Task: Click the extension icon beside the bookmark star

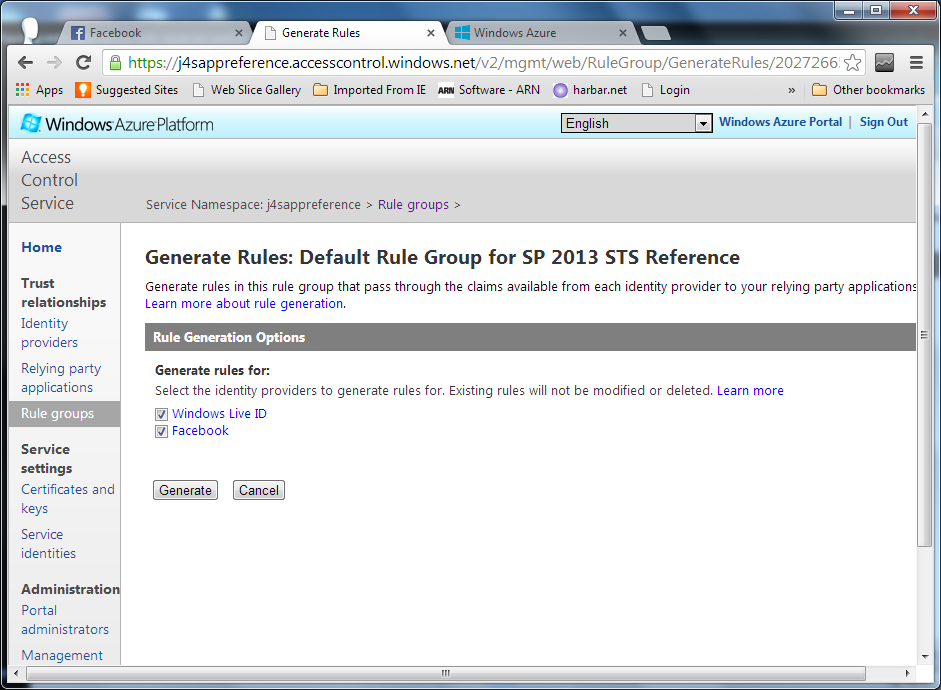Action: point(885,62)
